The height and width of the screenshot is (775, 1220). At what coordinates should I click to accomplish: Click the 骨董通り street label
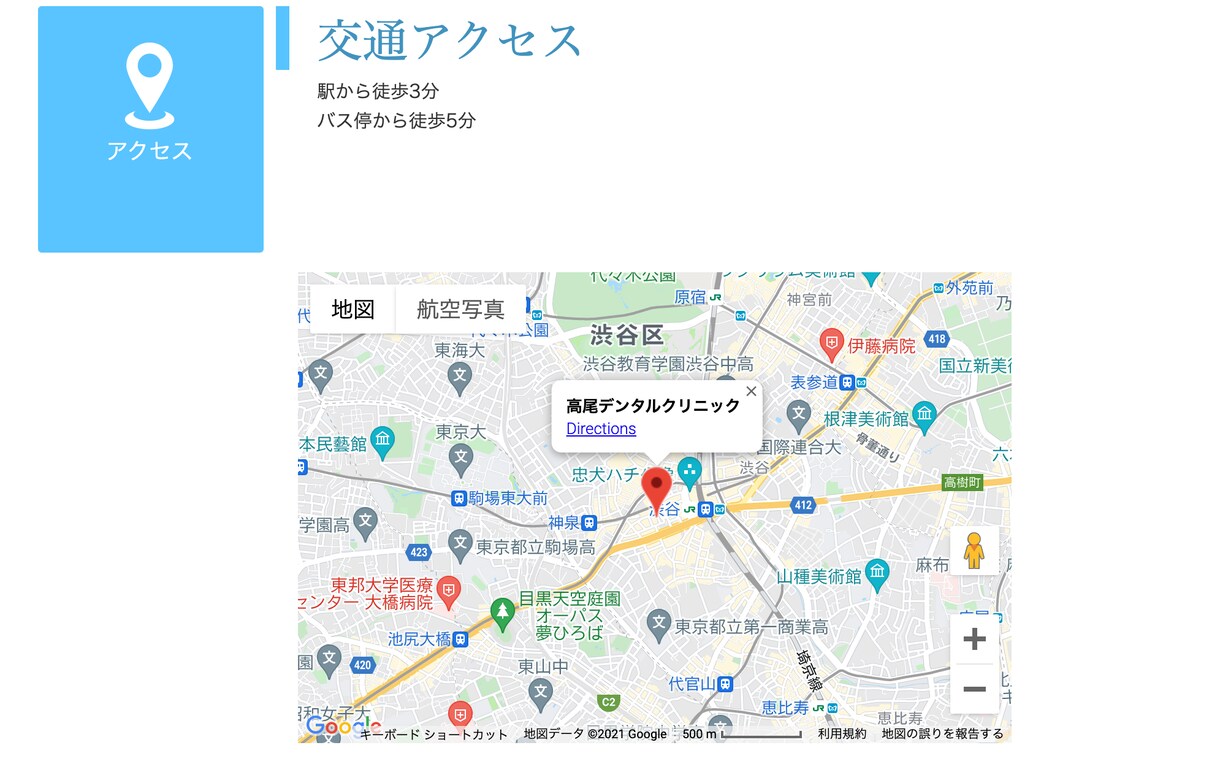coord(878,447)
